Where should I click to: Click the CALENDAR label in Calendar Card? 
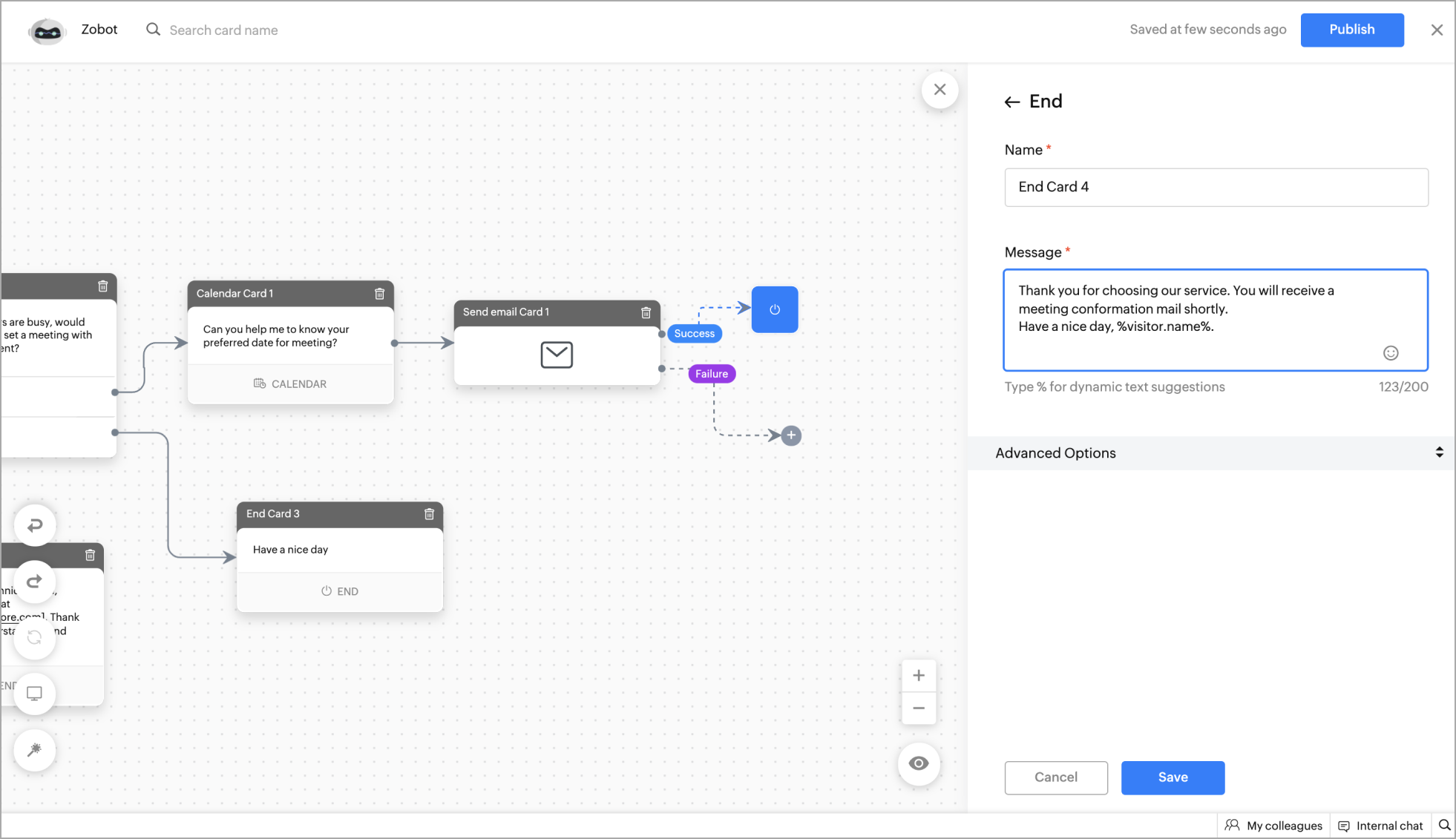pos(290,384)
